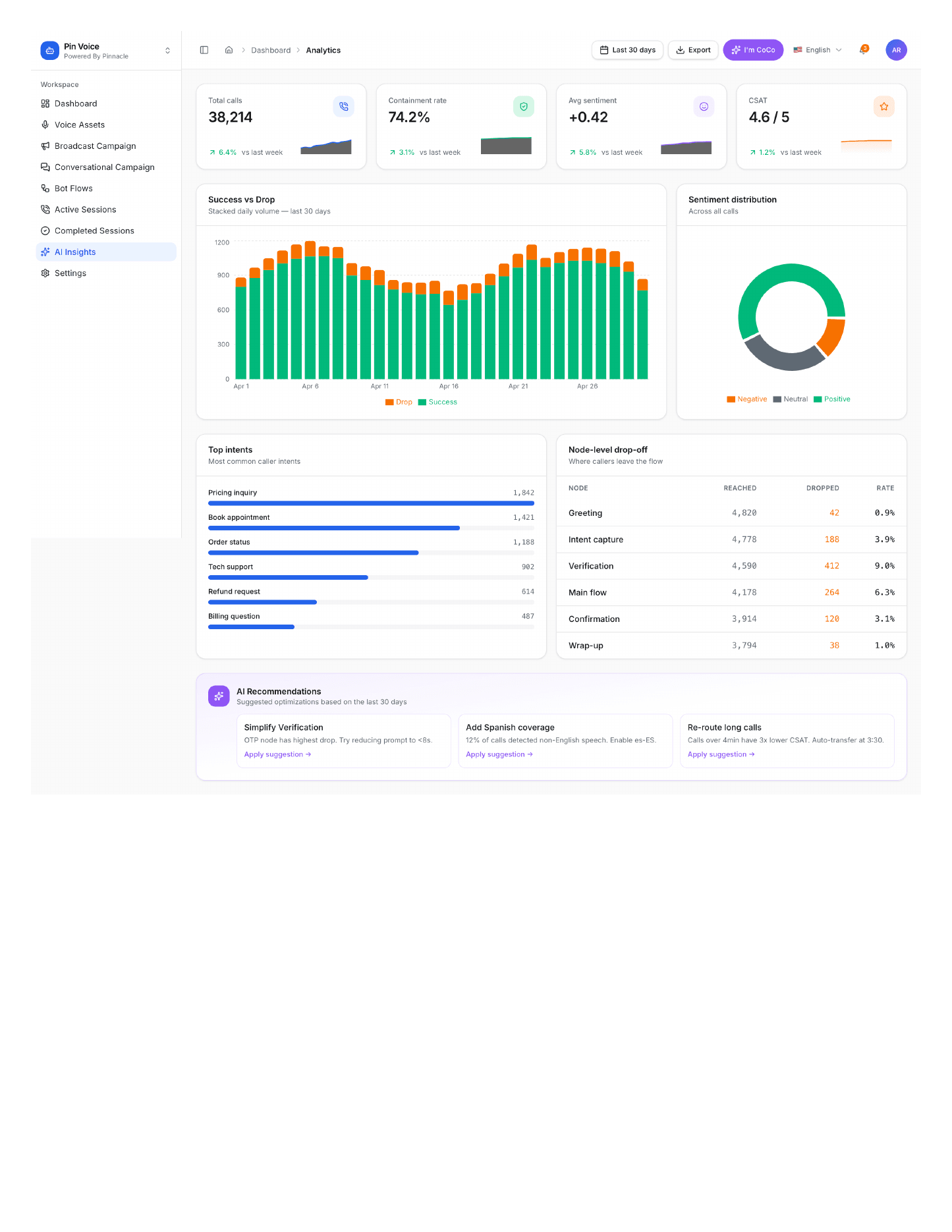Click the AI Insights sparkle icon
Viewport: 952px width, 1232px height.
(x=45, y=252)
